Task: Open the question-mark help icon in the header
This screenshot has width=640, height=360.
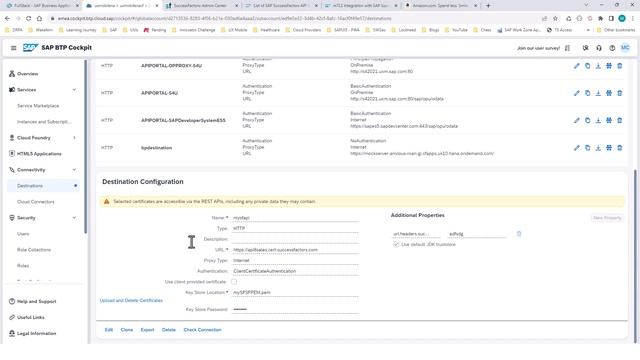Action: pos(612,48)
